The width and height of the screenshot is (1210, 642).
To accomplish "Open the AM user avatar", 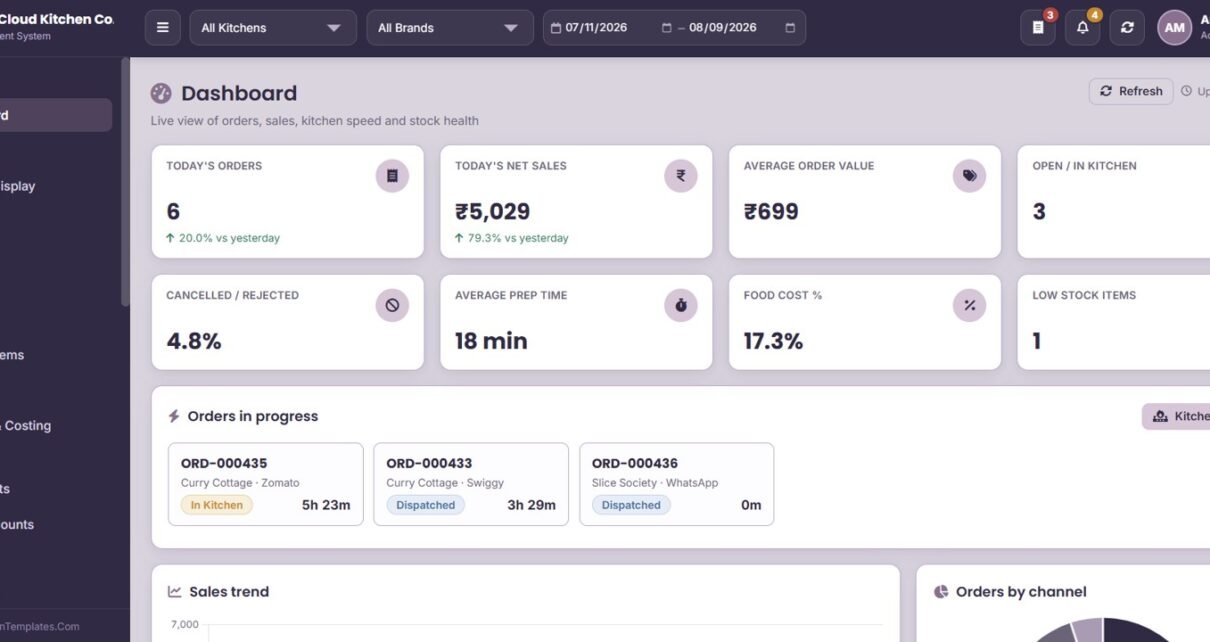I will click(1174, 28).
